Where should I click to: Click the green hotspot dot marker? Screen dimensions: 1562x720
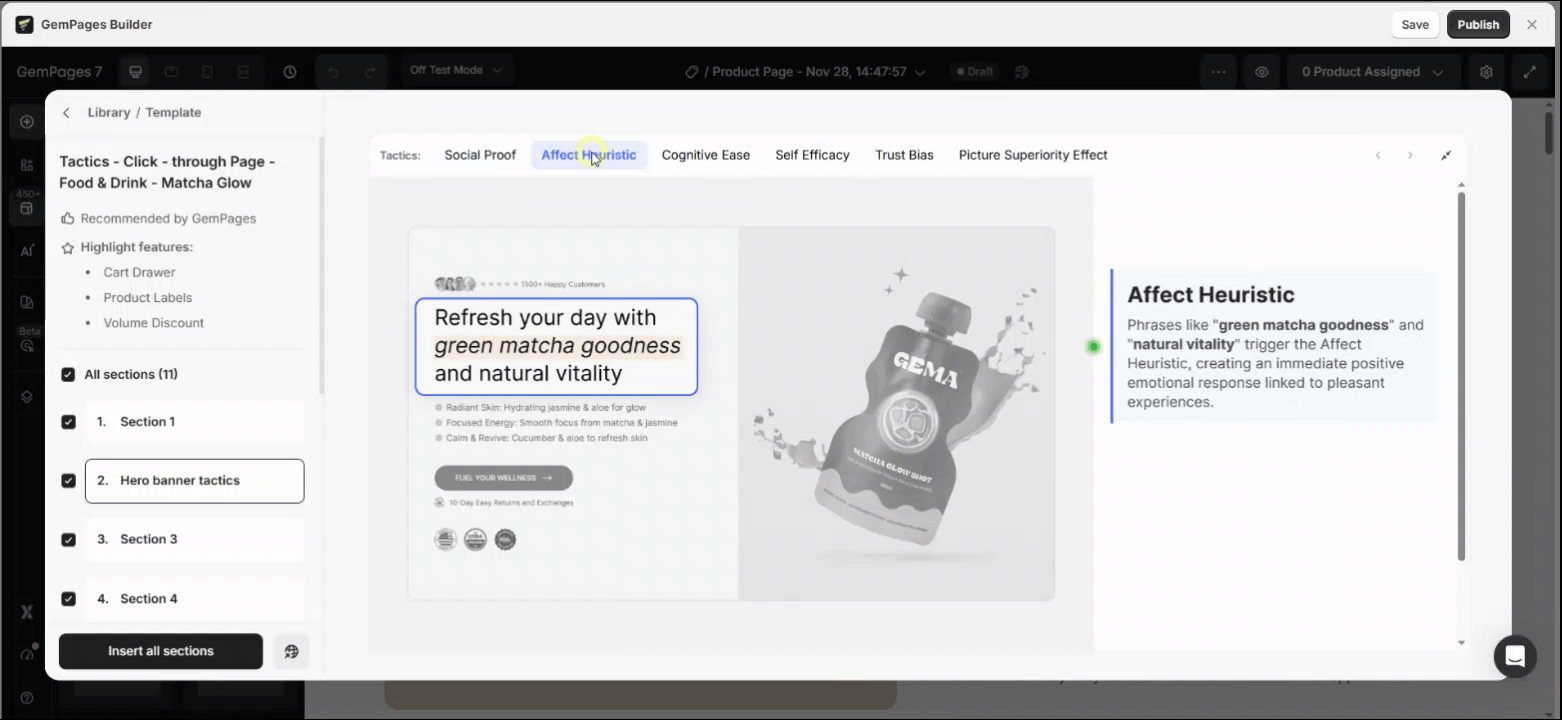click(x=1093, y=346)
